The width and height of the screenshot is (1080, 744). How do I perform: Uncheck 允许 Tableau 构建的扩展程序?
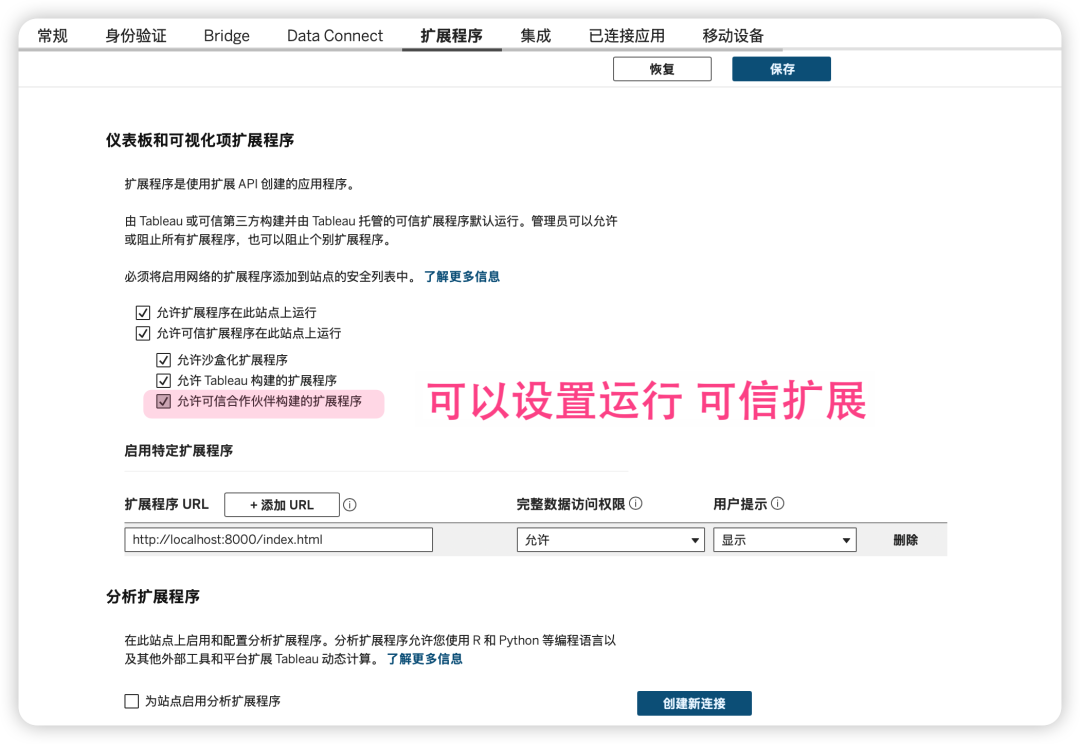coord(164,380)
